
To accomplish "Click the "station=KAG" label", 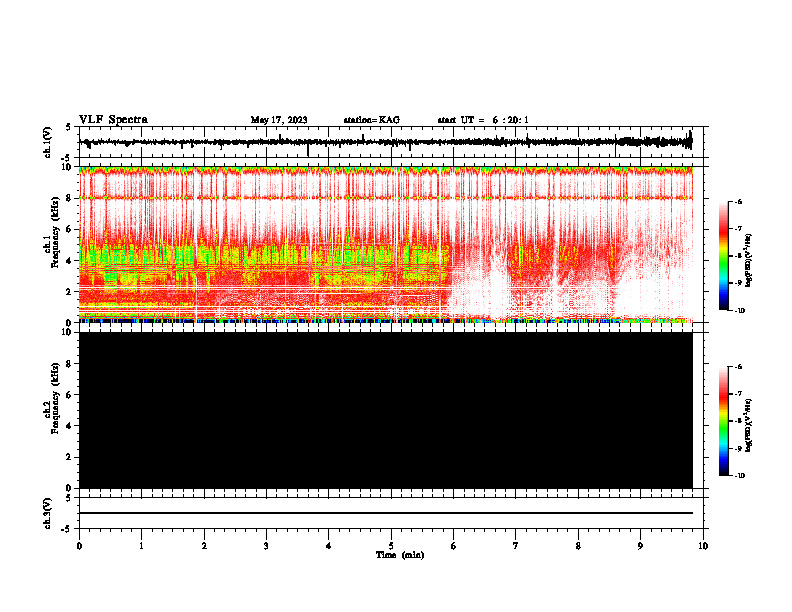I will 372,120.
